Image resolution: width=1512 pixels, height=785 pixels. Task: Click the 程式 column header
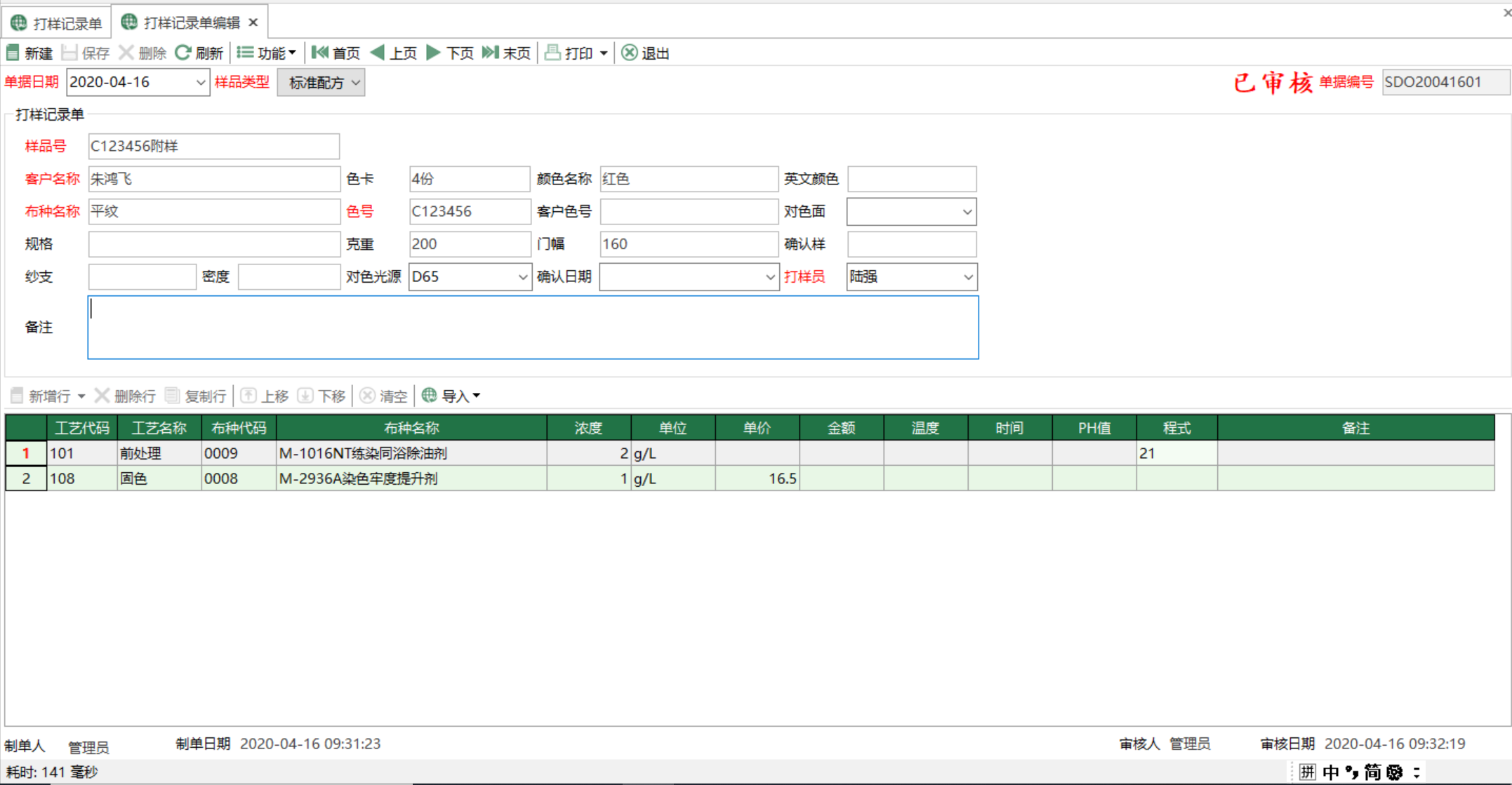[1176, 428]
